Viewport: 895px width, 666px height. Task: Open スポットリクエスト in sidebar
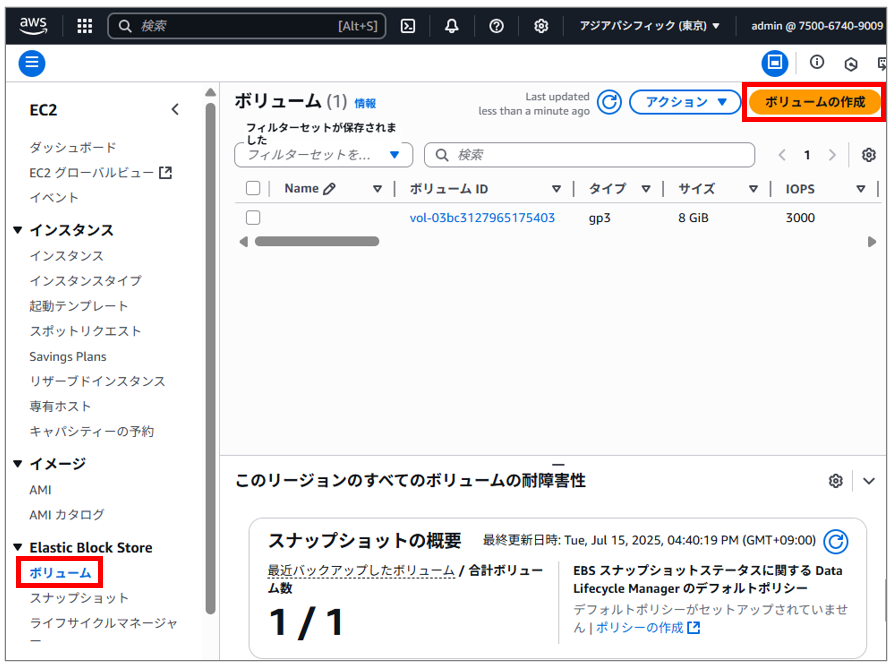tap(85, 331)
